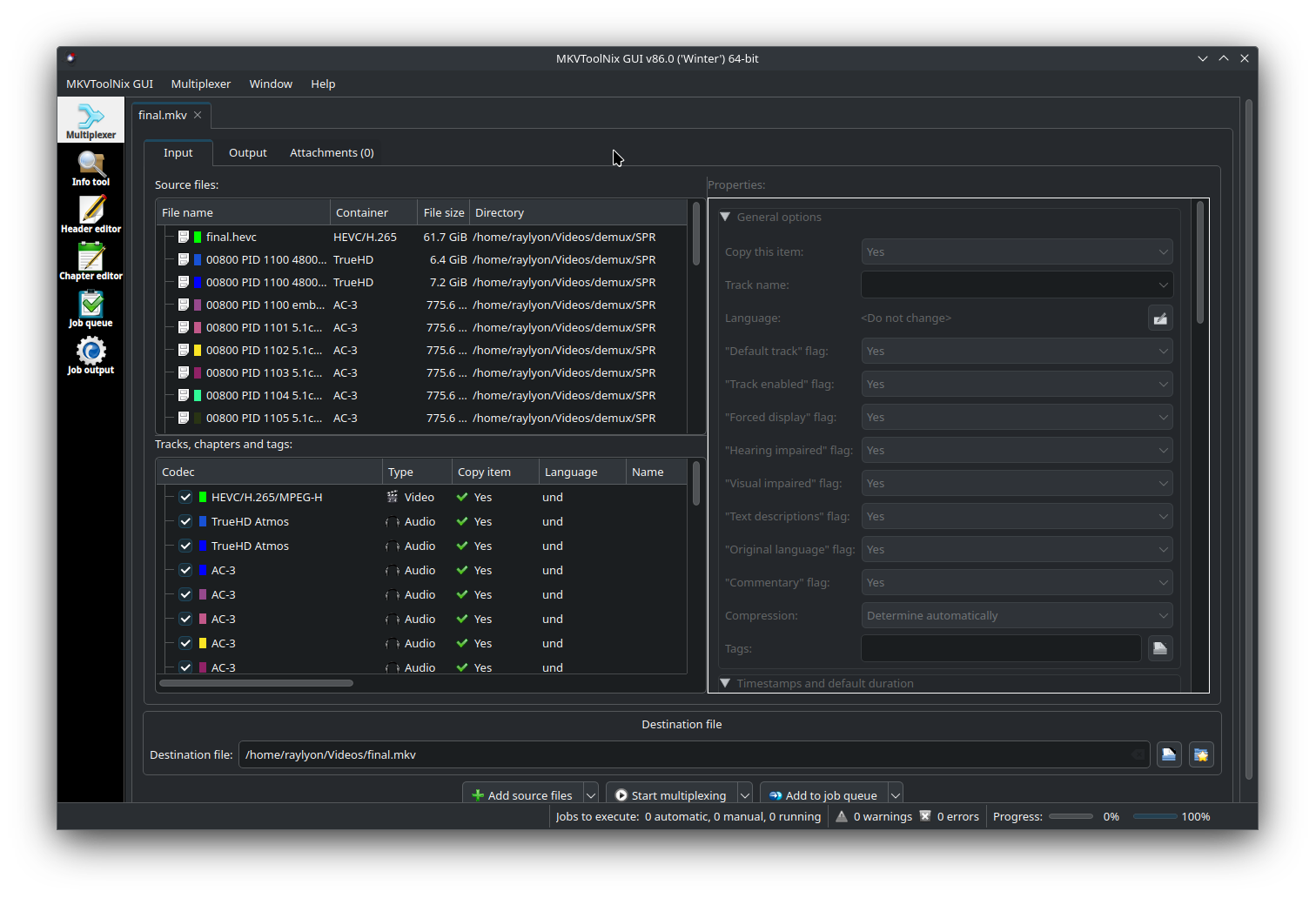Switch to the Job queue

tap(91, 308)
